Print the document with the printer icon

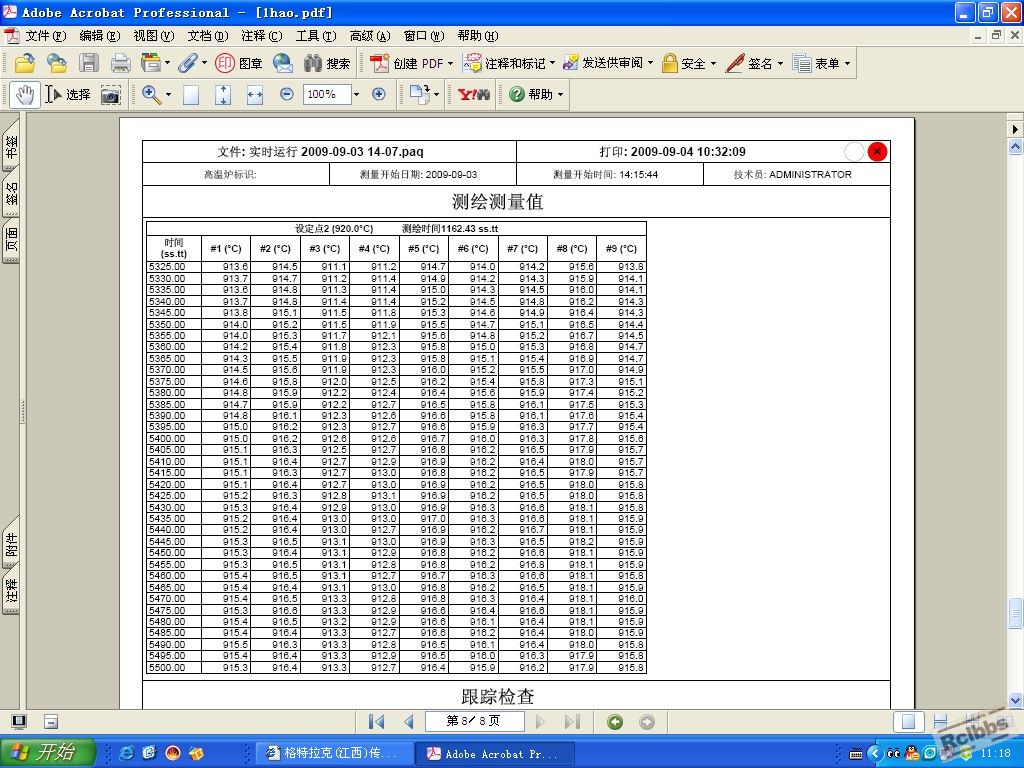pyautogui.click(x=120, y=63)
